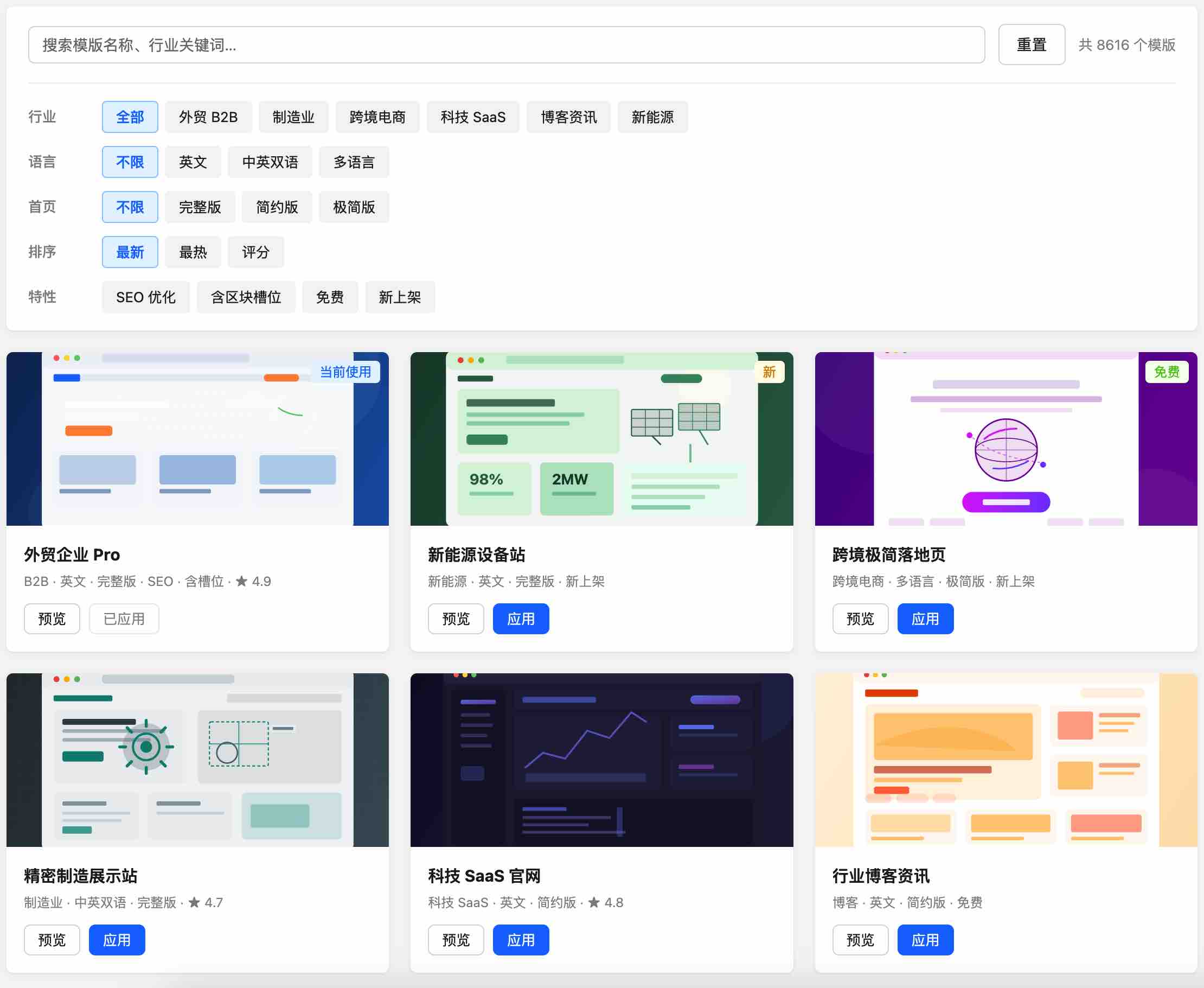Viewport: 1204px width, 988px height.
Task: Choose 完整版 homepage filter
Action: coord(200,207)
